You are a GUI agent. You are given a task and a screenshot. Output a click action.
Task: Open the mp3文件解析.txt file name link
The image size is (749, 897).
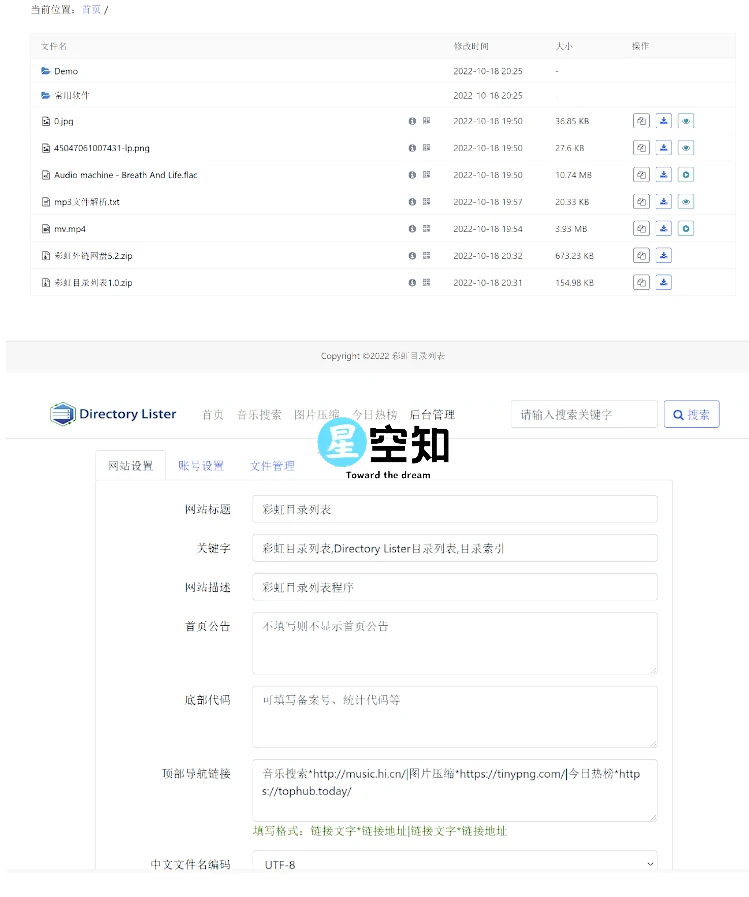click(87, 202)
